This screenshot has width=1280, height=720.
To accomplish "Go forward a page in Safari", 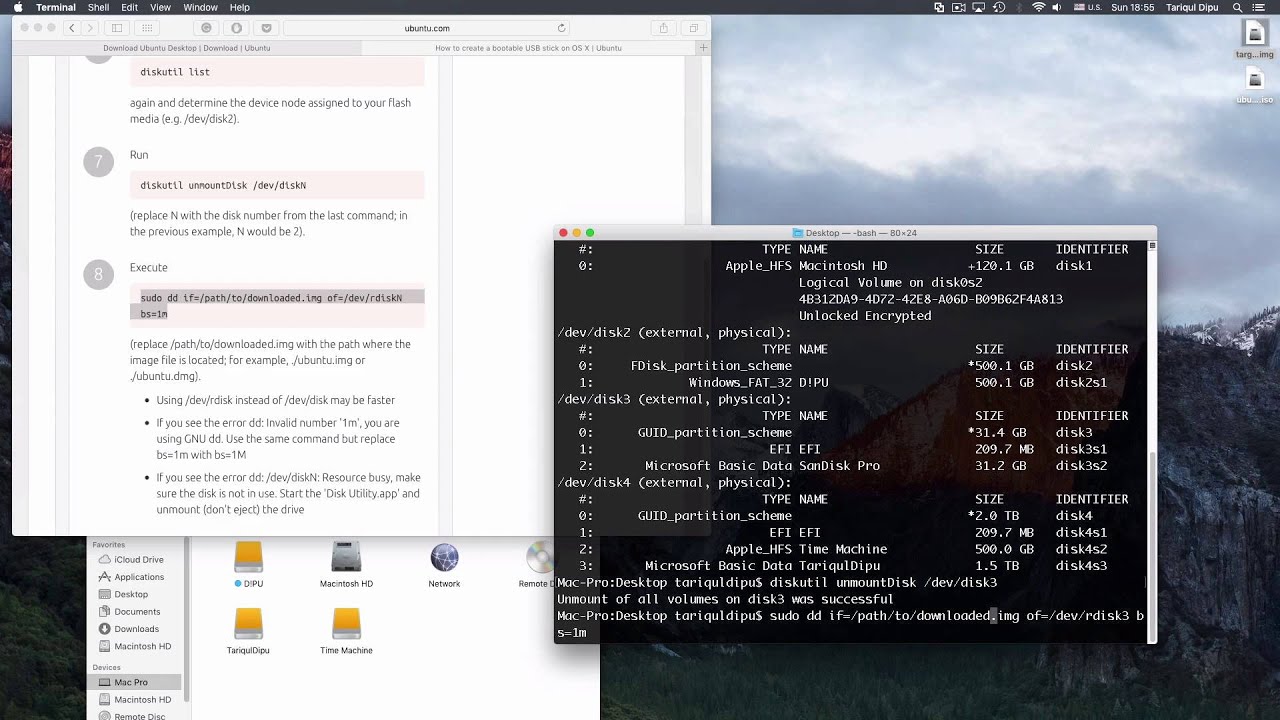I will [x=89, y=28].
